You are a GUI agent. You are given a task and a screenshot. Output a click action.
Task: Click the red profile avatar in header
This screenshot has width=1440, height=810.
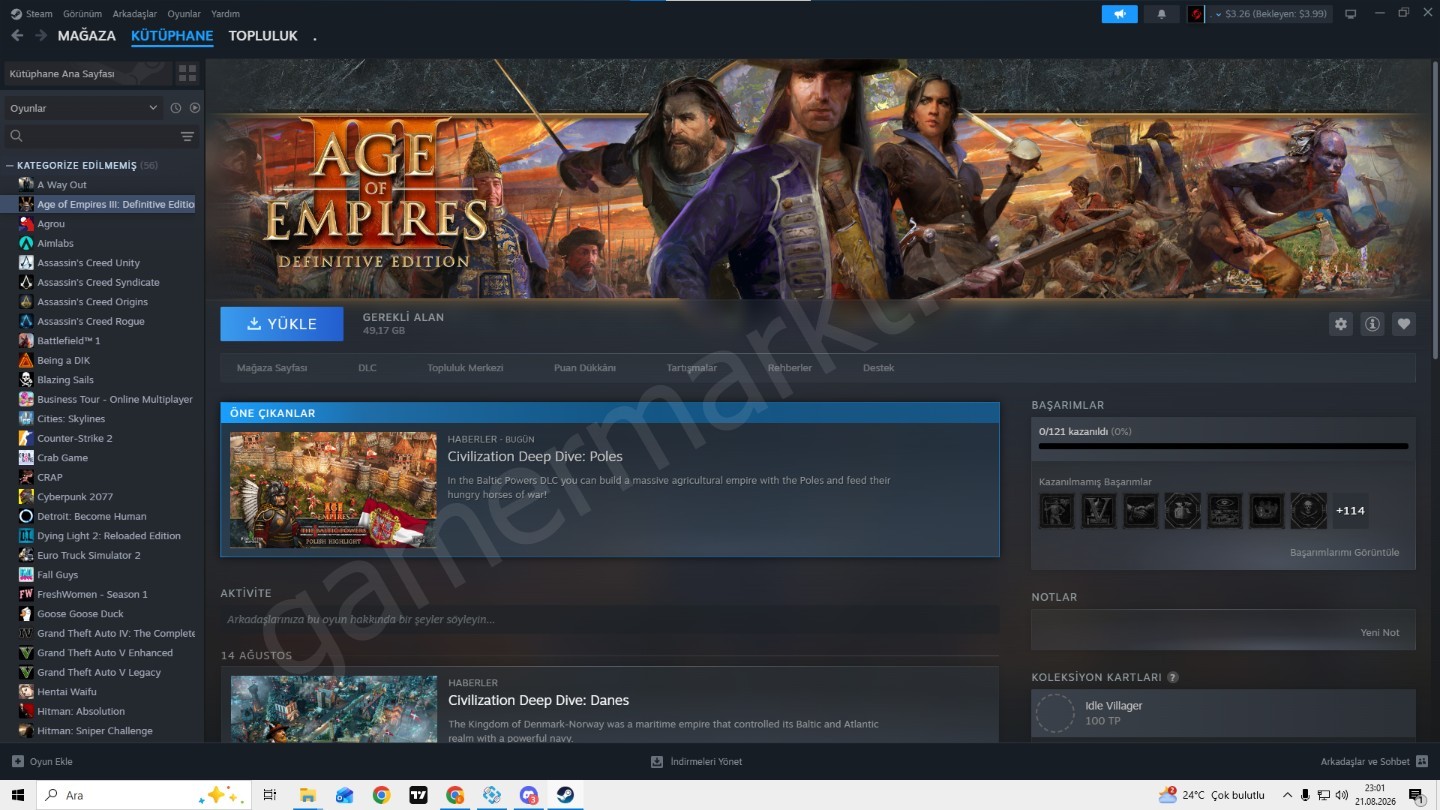(x=1196, y=14)
